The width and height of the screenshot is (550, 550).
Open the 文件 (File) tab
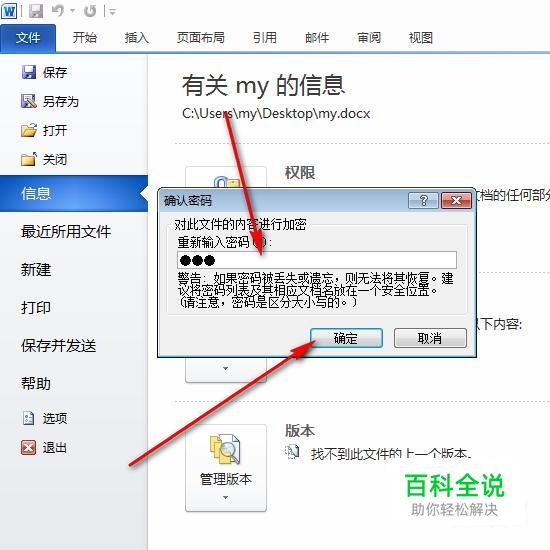(28, 38)
